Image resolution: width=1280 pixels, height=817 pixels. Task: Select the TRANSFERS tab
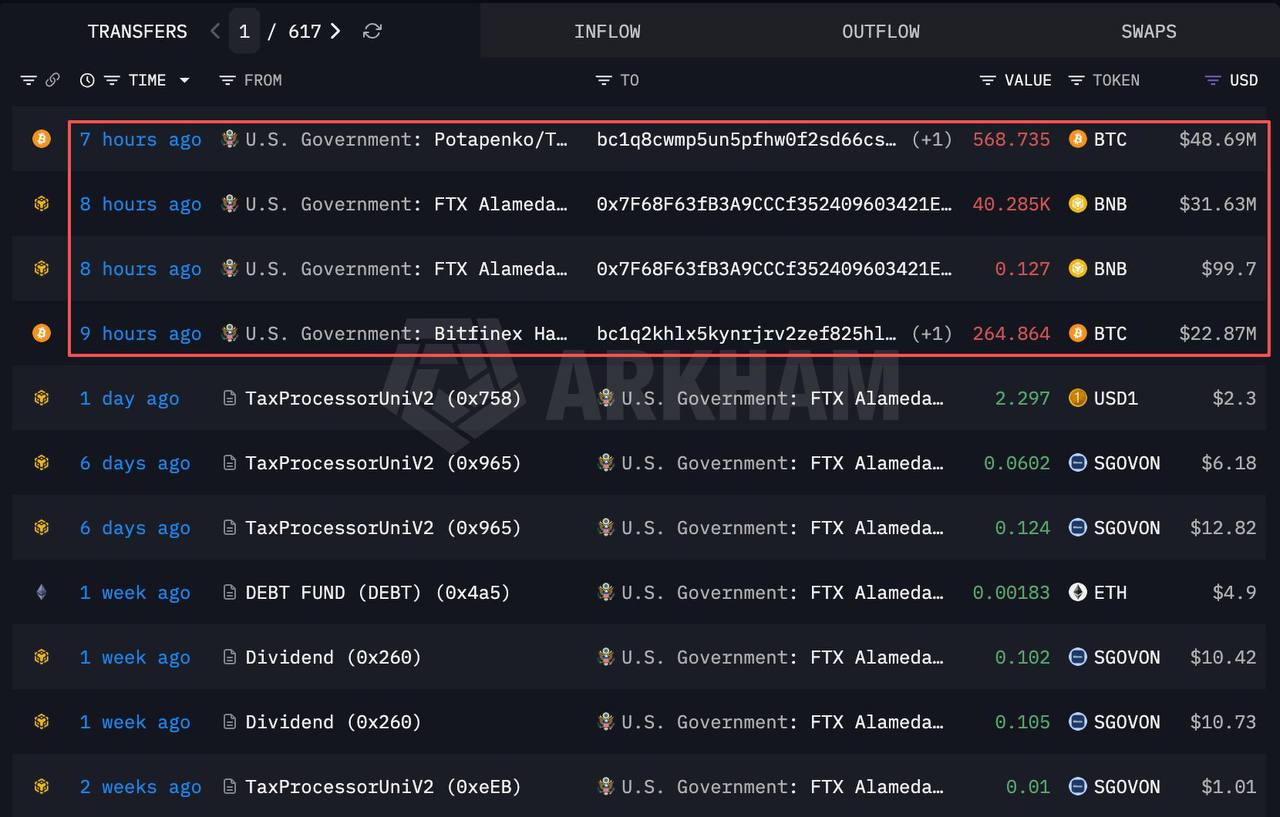(137, 31)
